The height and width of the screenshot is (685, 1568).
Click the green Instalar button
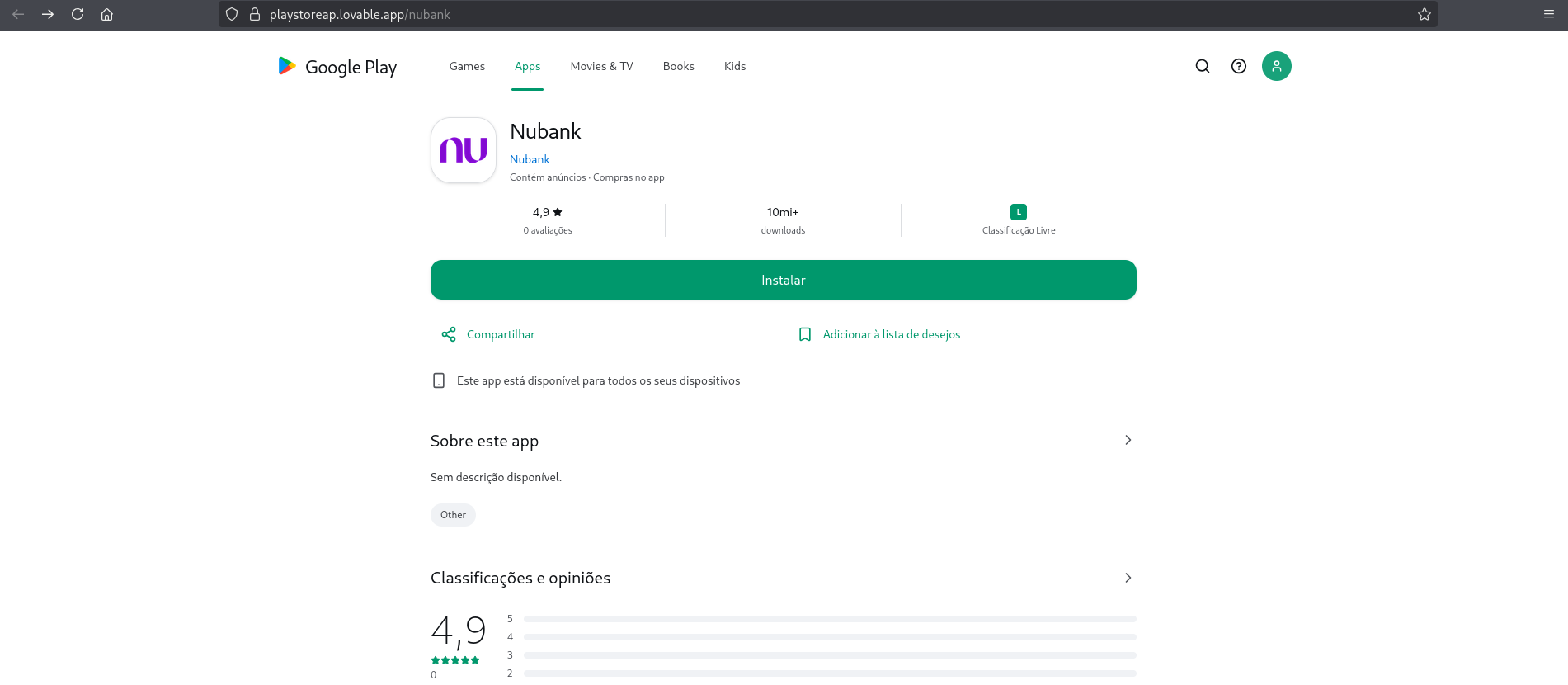tap(784, 280)
